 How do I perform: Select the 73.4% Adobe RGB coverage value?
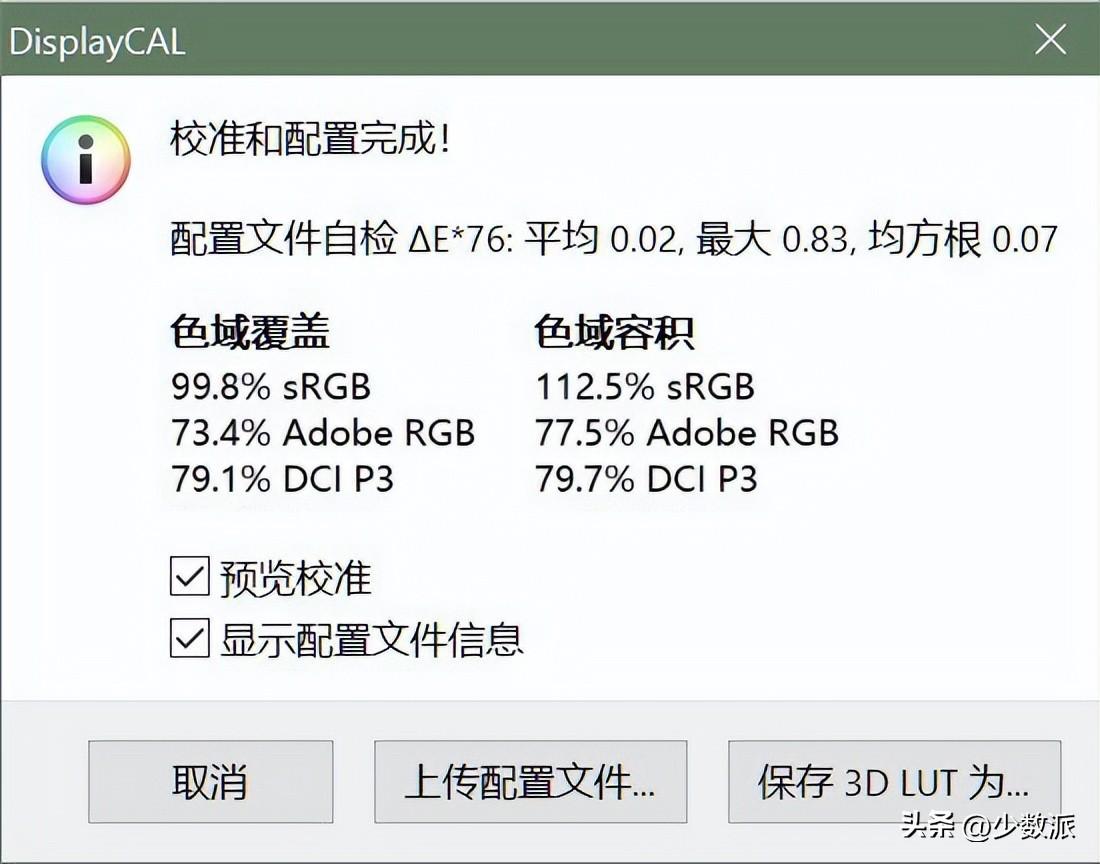pos(323,433)
